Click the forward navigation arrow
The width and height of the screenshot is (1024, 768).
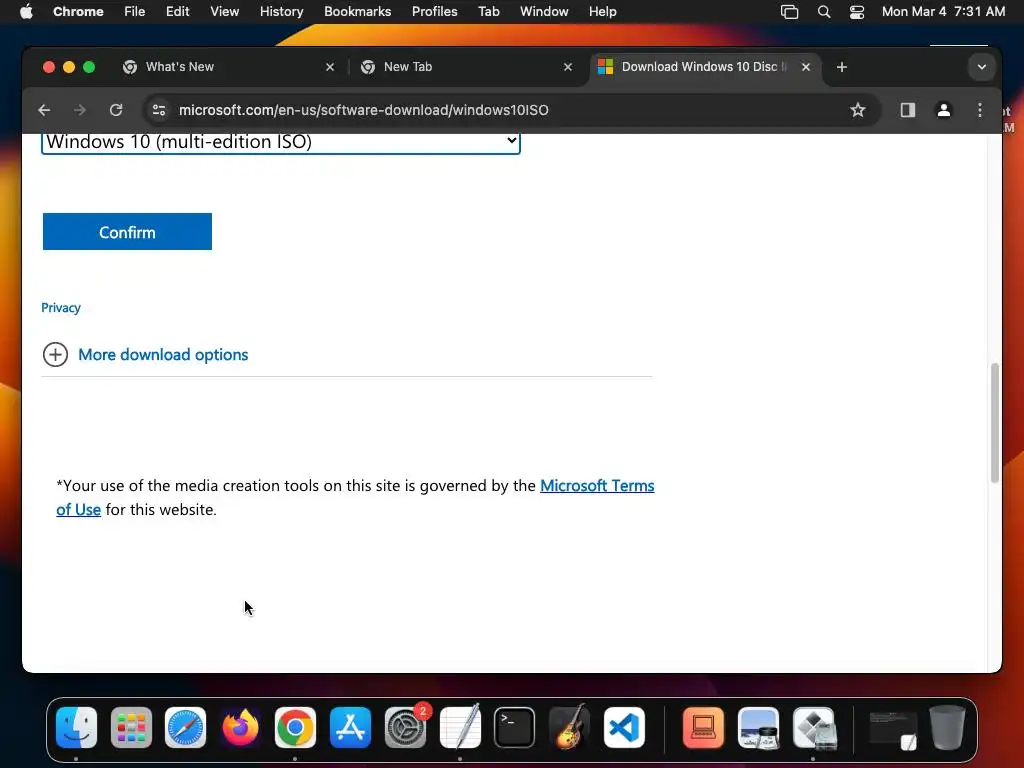[x=80, y=110]
